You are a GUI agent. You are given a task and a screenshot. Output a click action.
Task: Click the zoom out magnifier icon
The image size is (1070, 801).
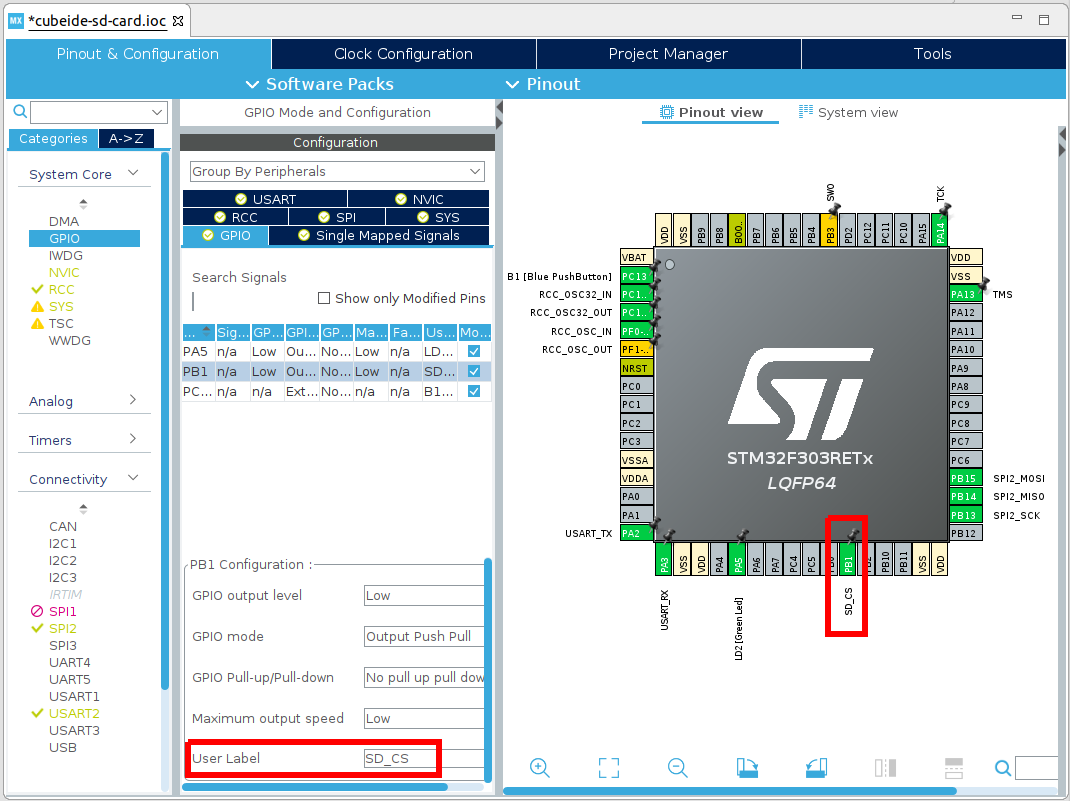point(678,767)
